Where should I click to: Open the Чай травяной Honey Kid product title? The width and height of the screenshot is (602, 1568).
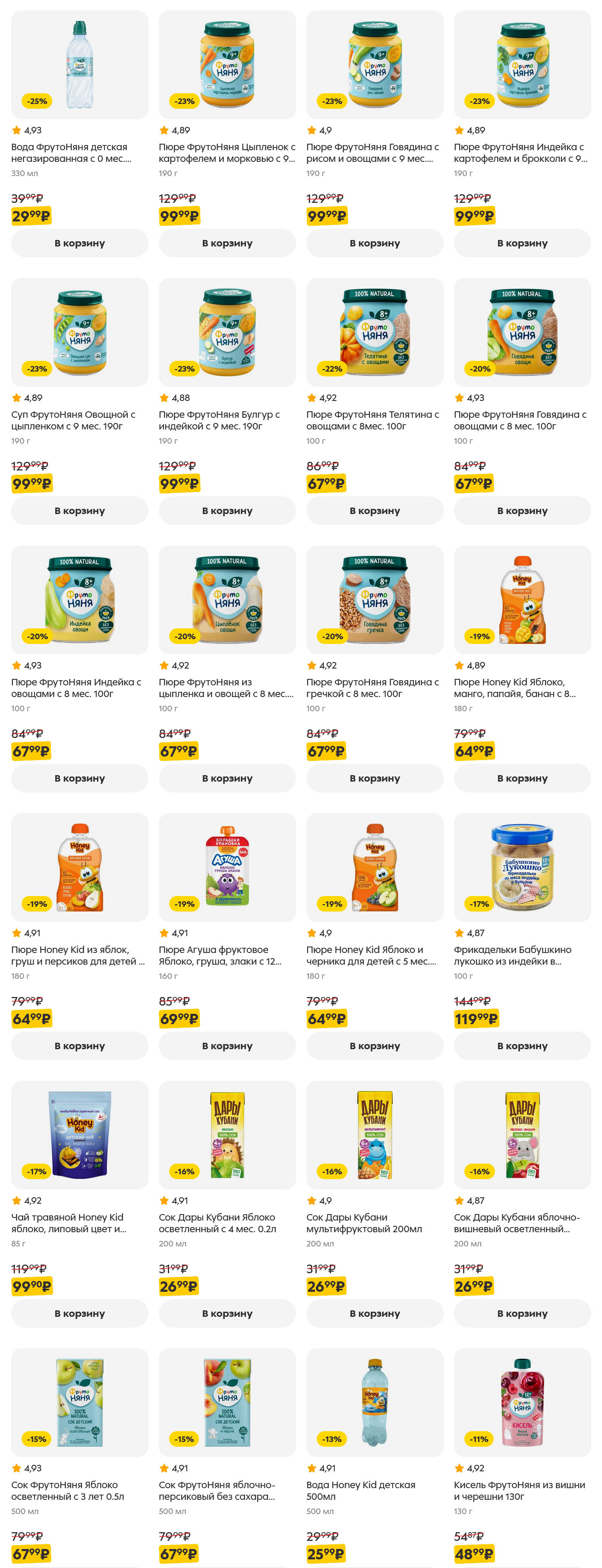69,1223
